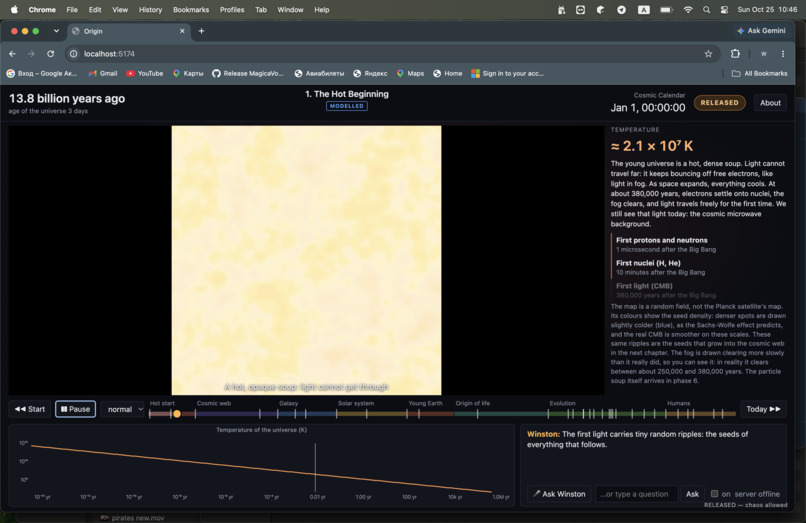This screenshot has width=806, height=523.
Task: Open the Release MagicaVoxel bookmark
Action: coord(248,74)
